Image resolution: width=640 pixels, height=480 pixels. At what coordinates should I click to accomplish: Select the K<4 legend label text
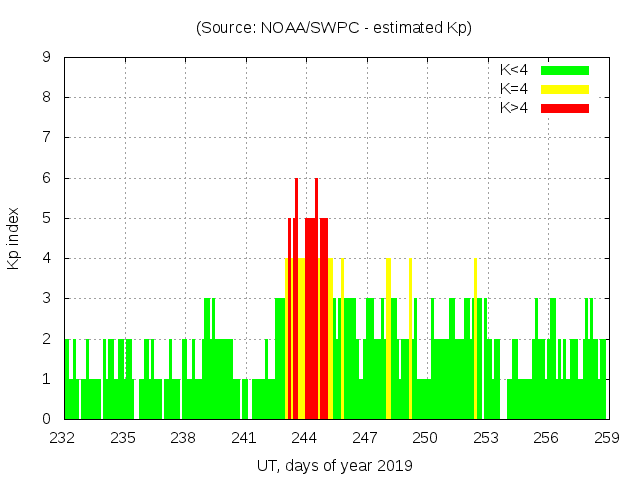click(x=515, y=71)
